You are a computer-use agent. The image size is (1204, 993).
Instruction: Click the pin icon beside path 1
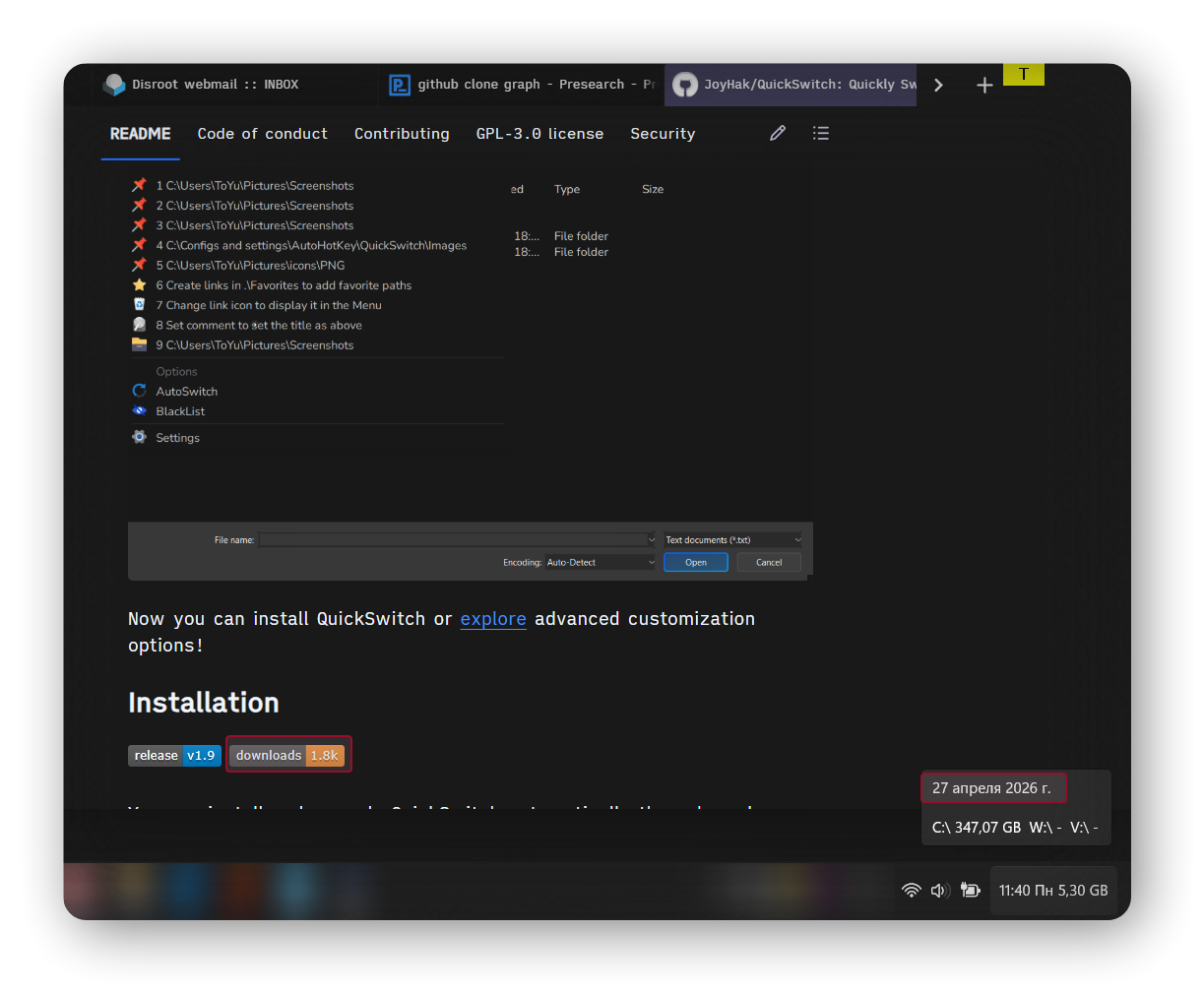(x=139, y=185)
